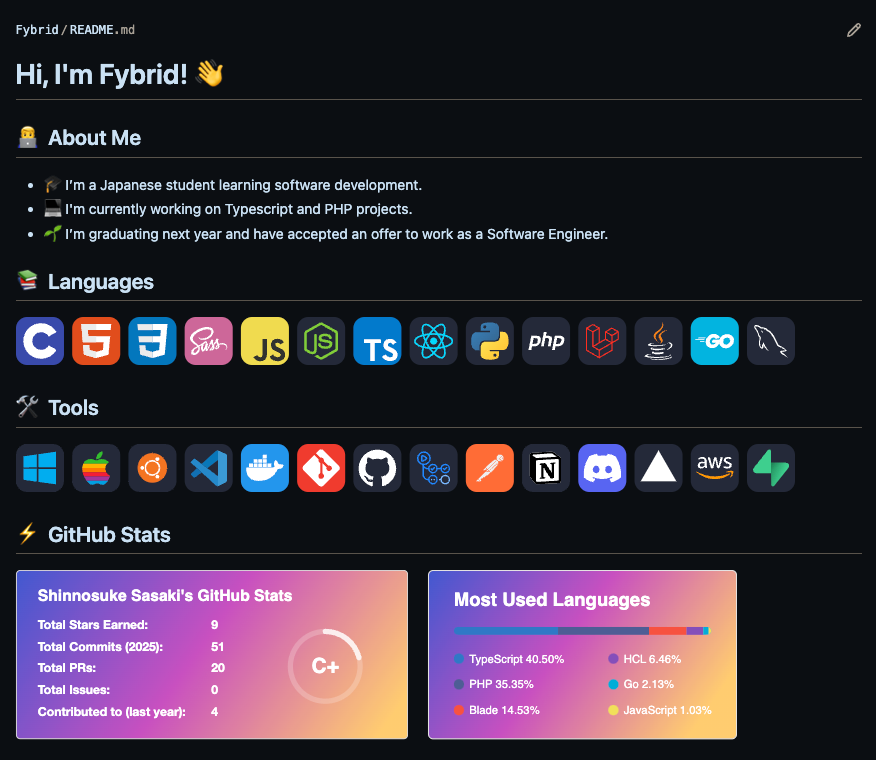Click the Go language badge

tap(715, 341)
